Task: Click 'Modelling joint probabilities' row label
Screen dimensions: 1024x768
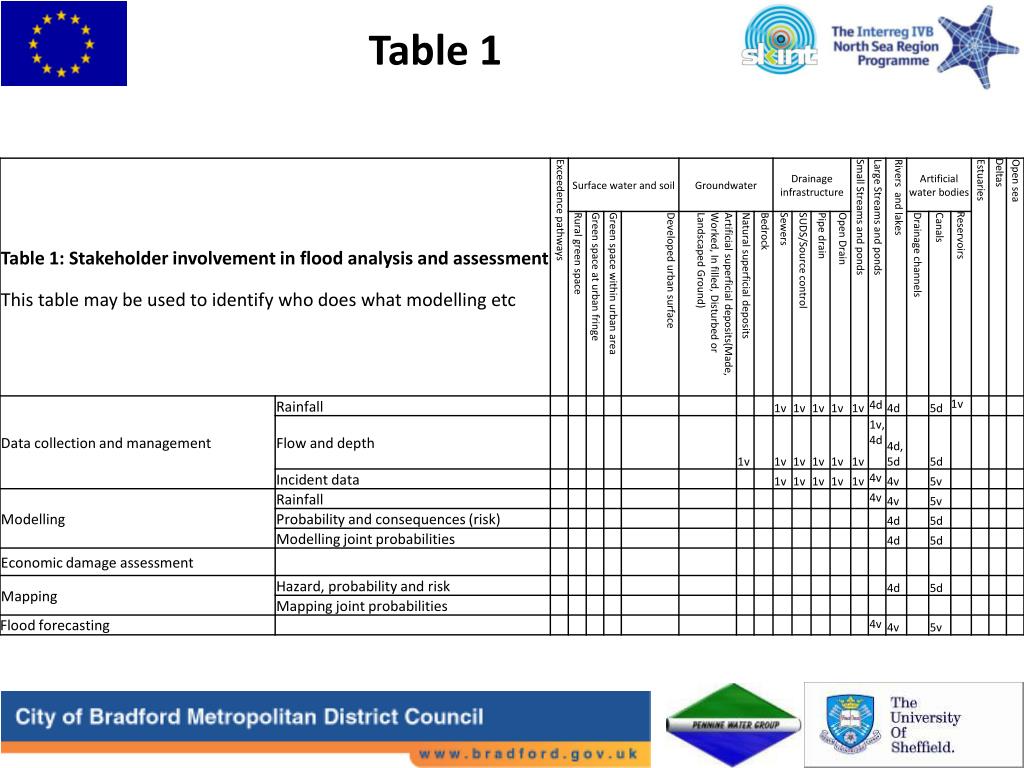Action: [x=365, y=539]
